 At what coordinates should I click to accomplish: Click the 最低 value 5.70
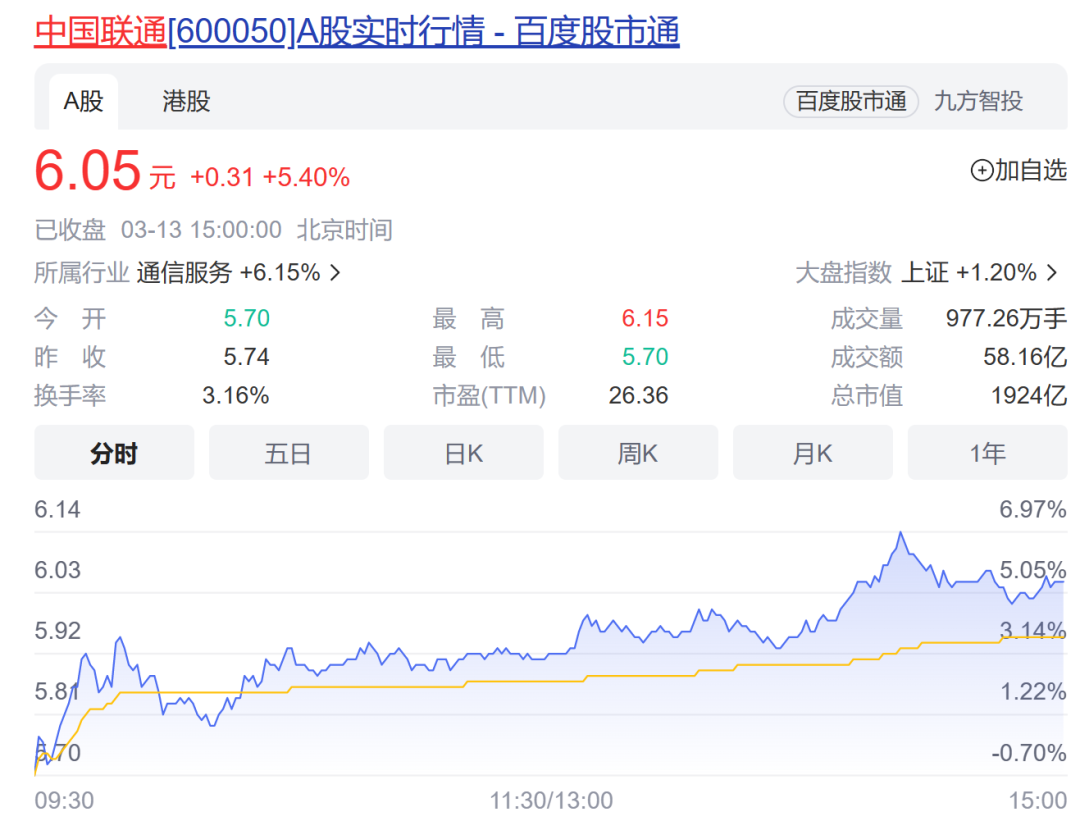(x=645, y=357)
